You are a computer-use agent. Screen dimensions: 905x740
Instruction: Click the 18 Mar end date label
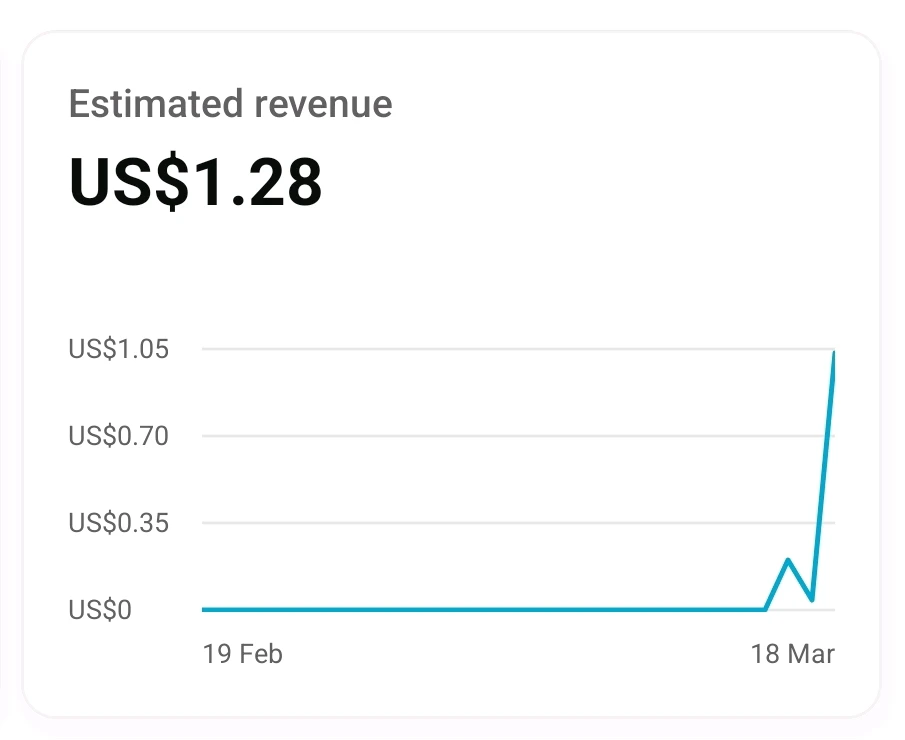(x=792, y=654)
